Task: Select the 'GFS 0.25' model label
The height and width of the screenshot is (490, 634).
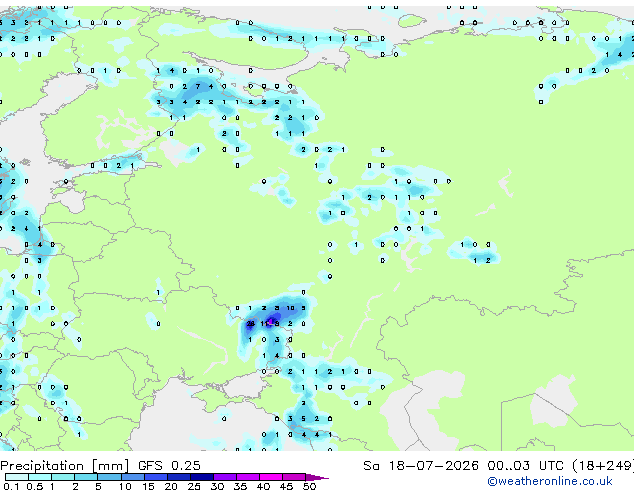Action: pos(169,466)
